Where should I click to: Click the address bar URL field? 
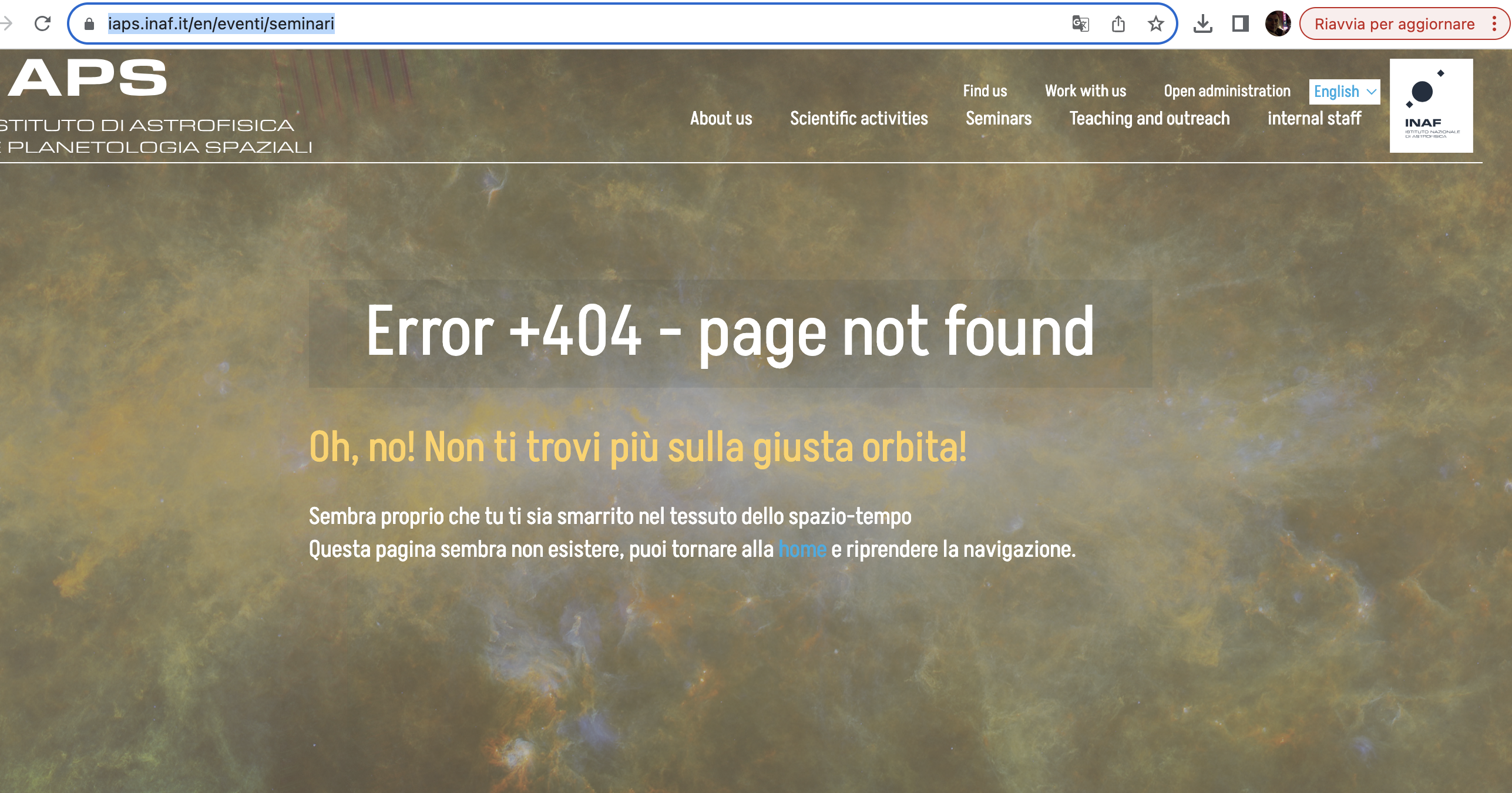point(529,23)
